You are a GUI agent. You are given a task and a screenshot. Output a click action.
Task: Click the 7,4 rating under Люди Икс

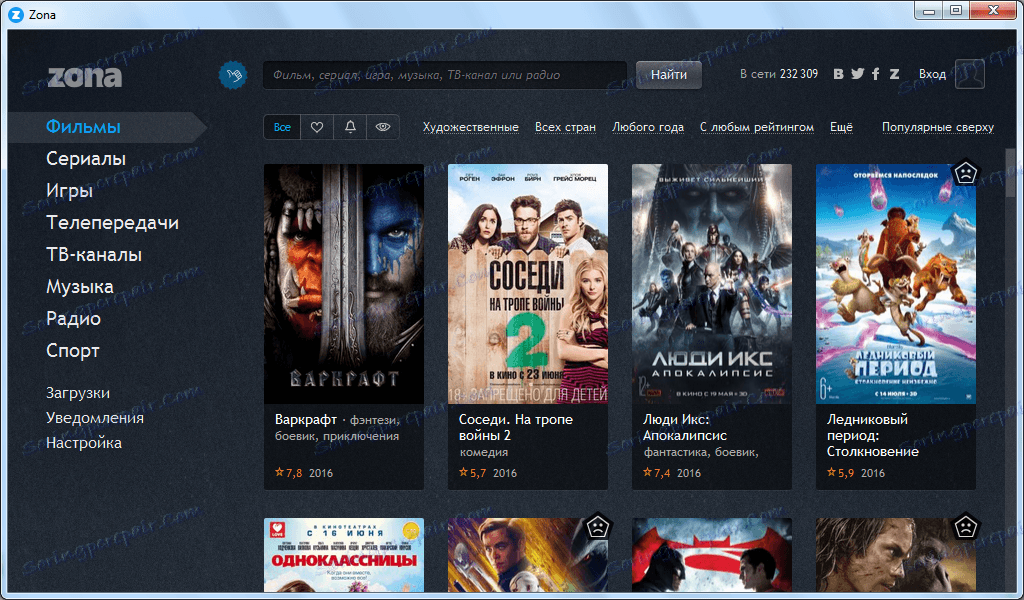(657, 473)
